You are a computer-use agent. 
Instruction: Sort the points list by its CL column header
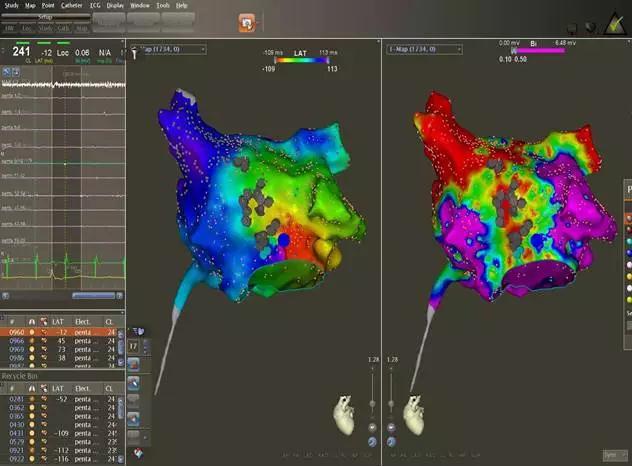pos(109,322)
